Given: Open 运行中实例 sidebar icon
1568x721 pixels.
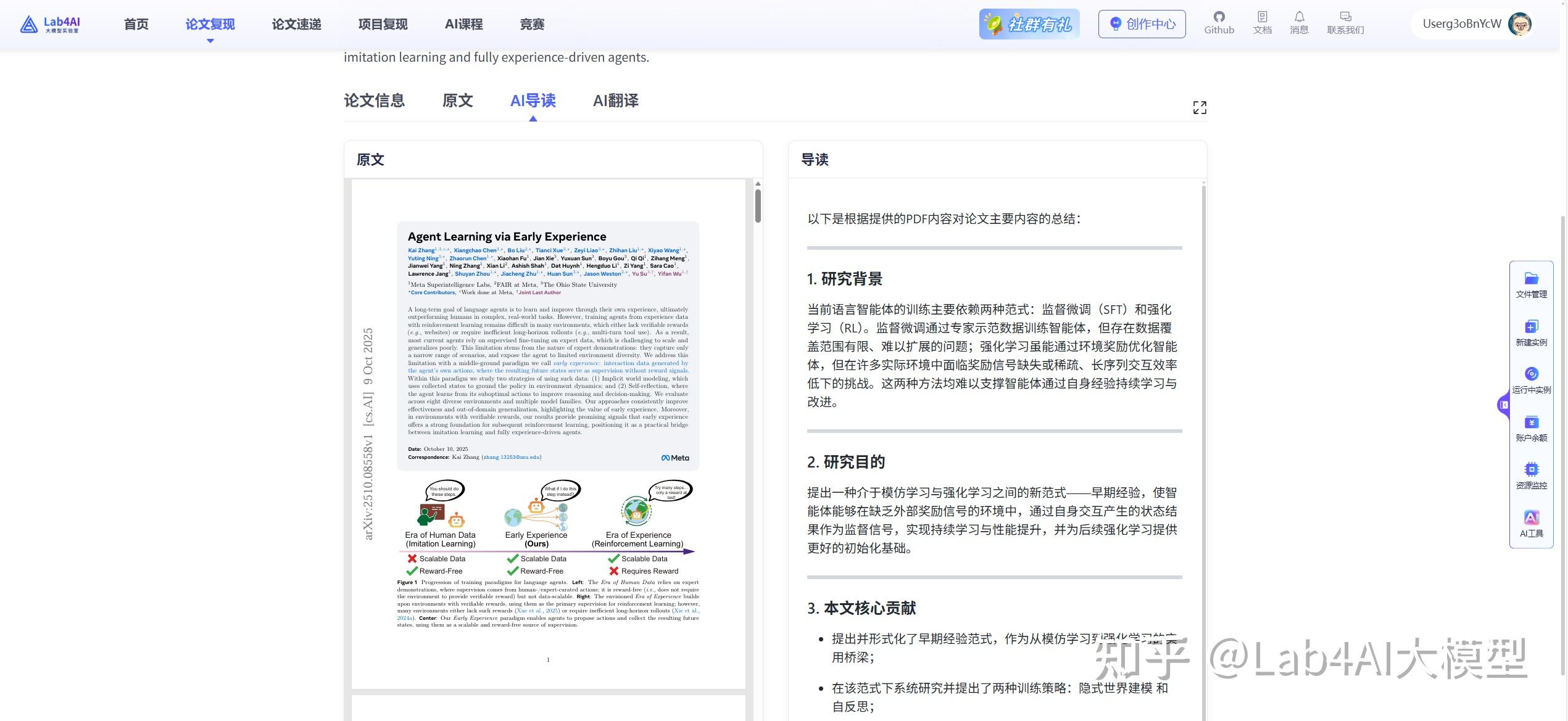Looking at the screenshot, I should [x=1531, y=374].
